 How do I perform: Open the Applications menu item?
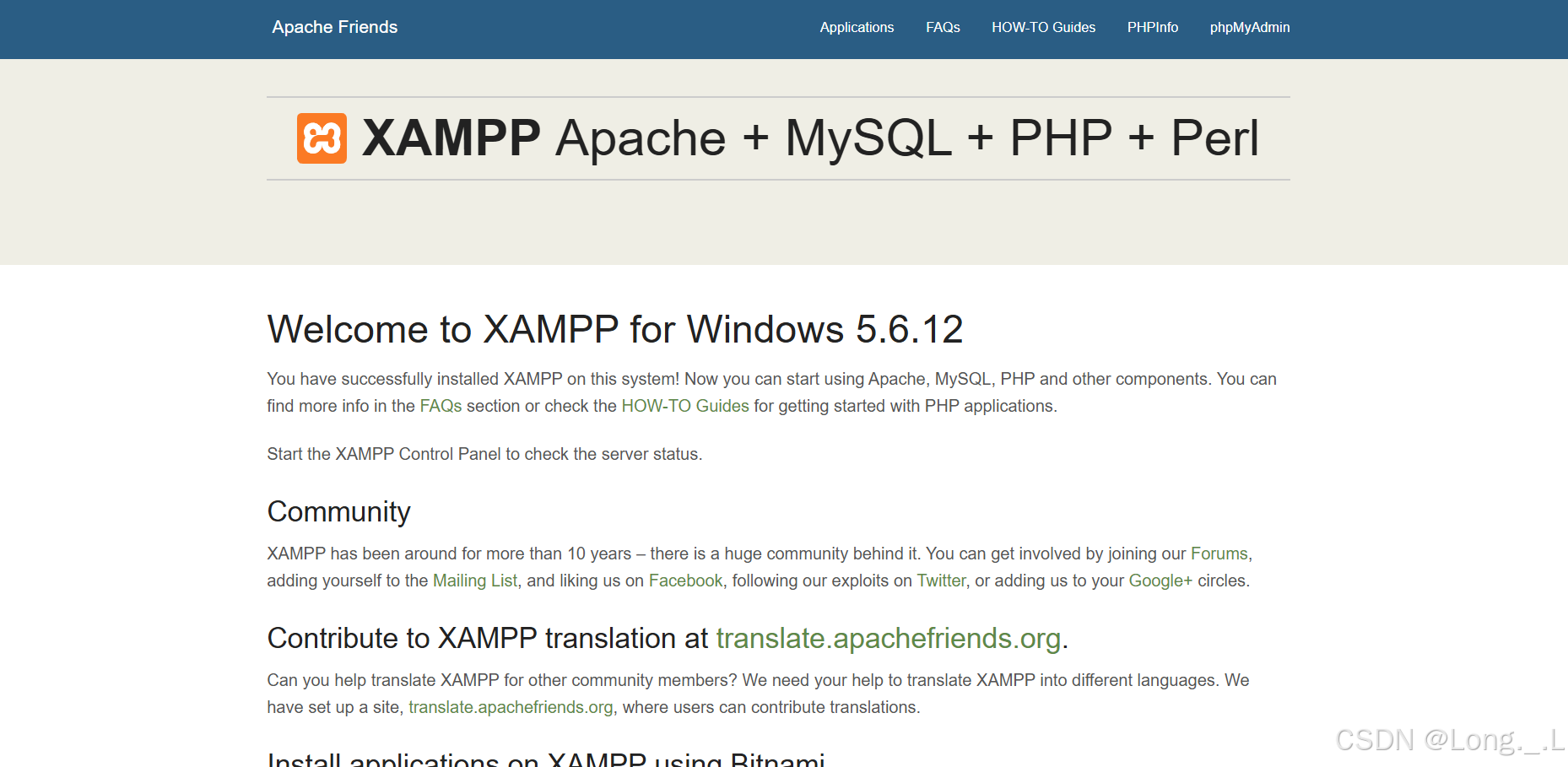tap(857, 27)
